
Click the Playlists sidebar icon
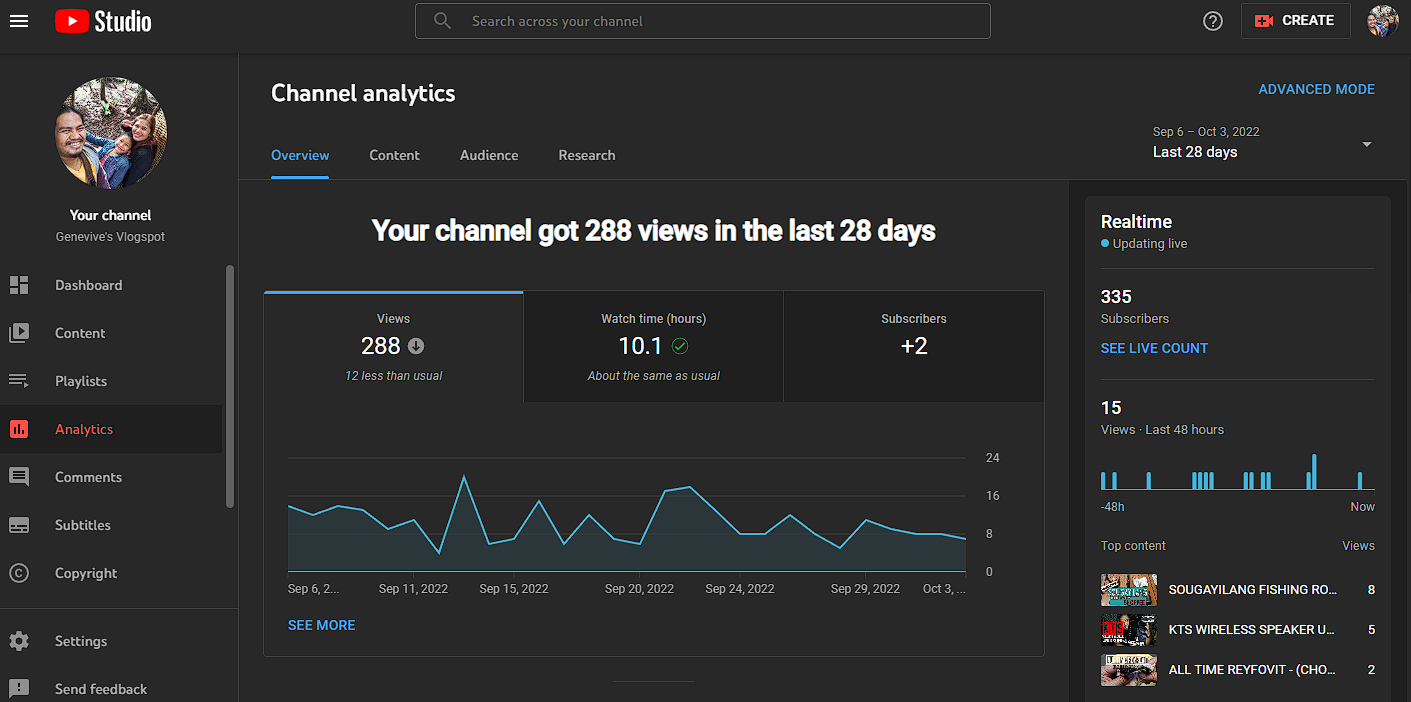click(19, 381)
